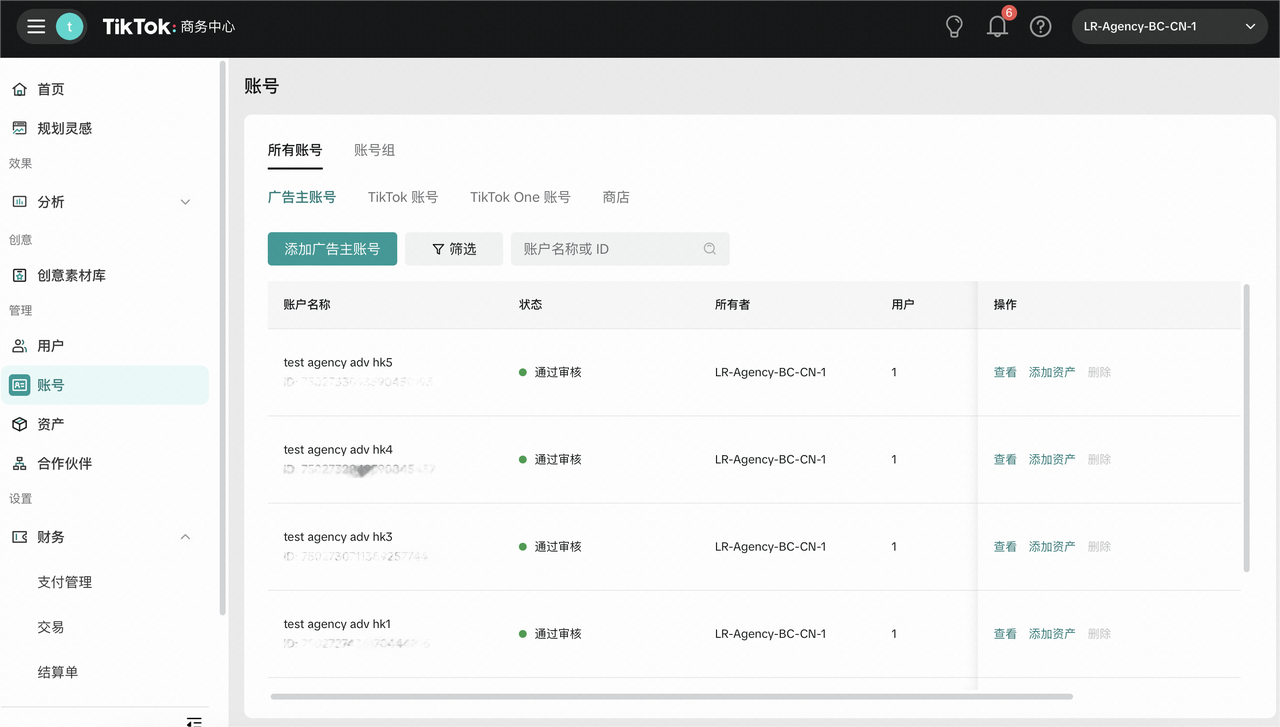The width and height of the screenshot is (1280, 727).
Task: Click the 合作伙伴 network icon
Action: pos(19,463)
